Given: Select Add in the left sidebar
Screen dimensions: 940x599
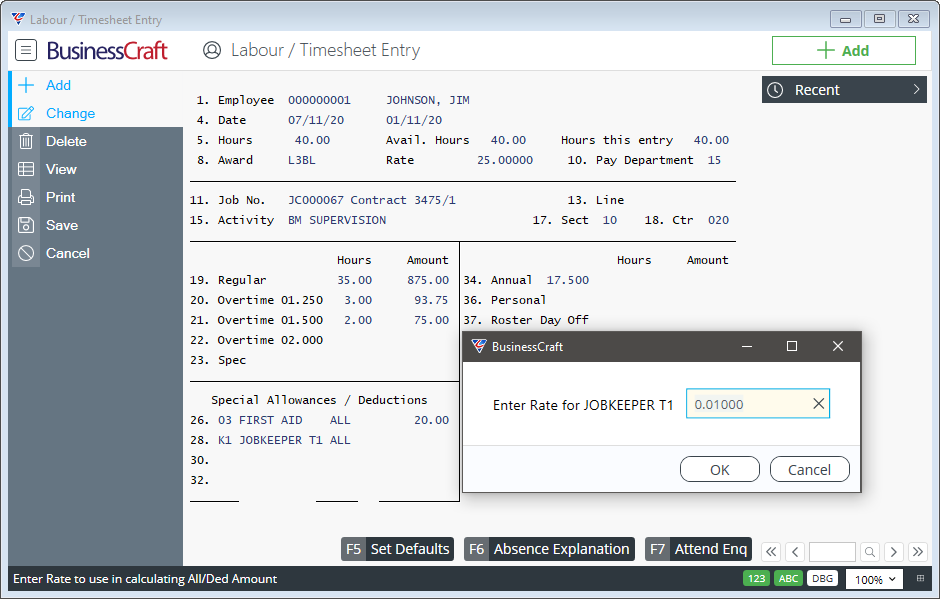Looking at the screenshot, I should 97,85.
